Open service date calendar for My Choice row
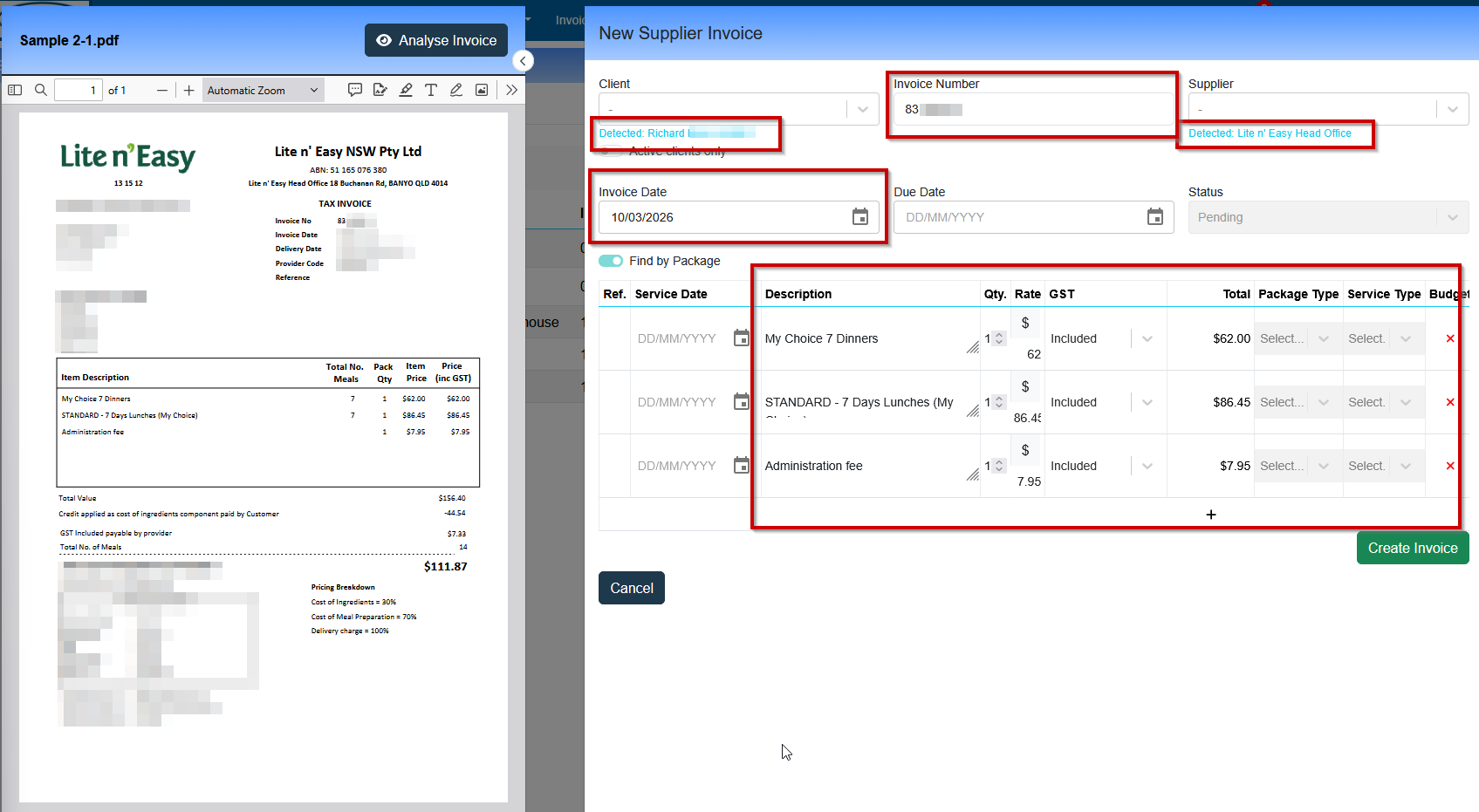Screen dimensions: 1479x812 click(x=742, y=338)
